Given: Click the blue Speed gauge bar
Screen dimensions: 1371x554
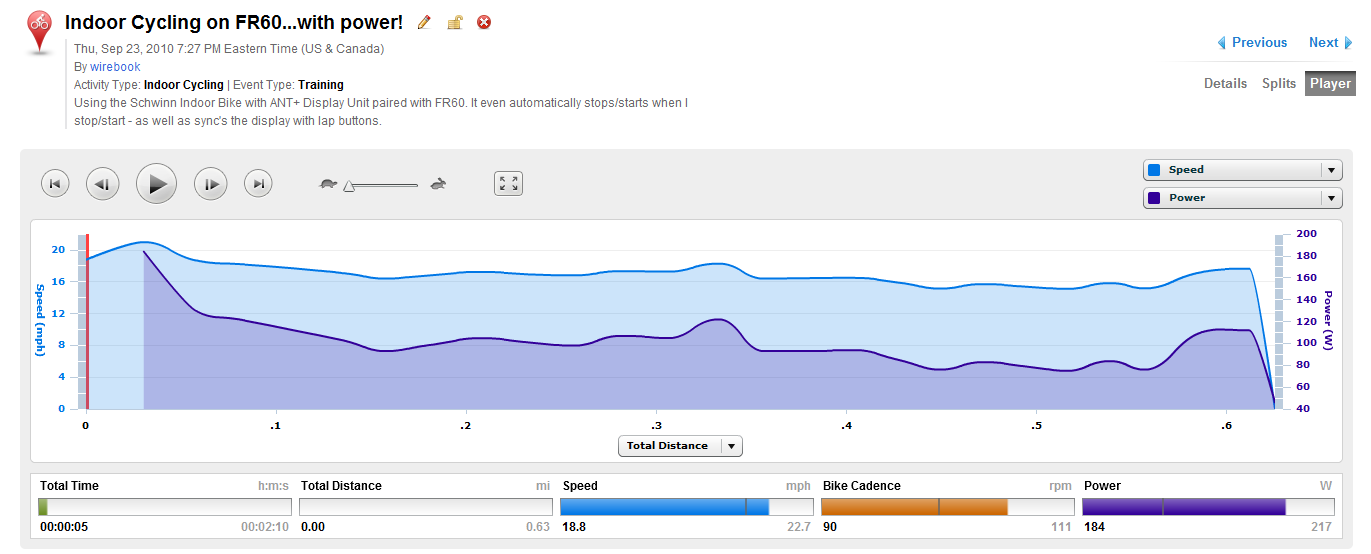Looking at the screenshot, I should (x=686, y=507).
